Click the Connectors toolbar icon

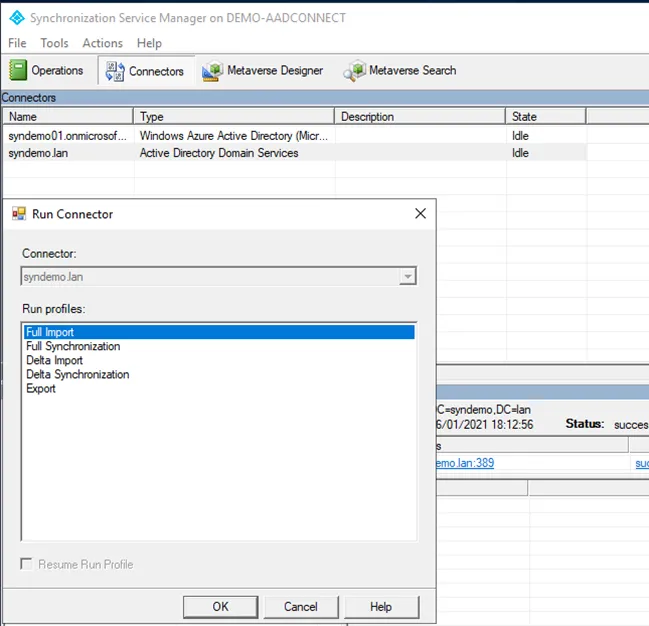point(114,71)
